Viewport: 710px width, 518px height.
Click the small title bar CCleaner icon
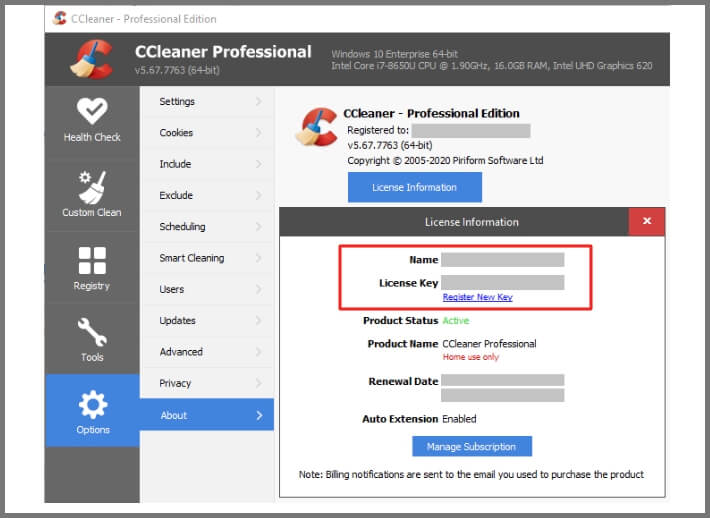(x=59, y=18)
